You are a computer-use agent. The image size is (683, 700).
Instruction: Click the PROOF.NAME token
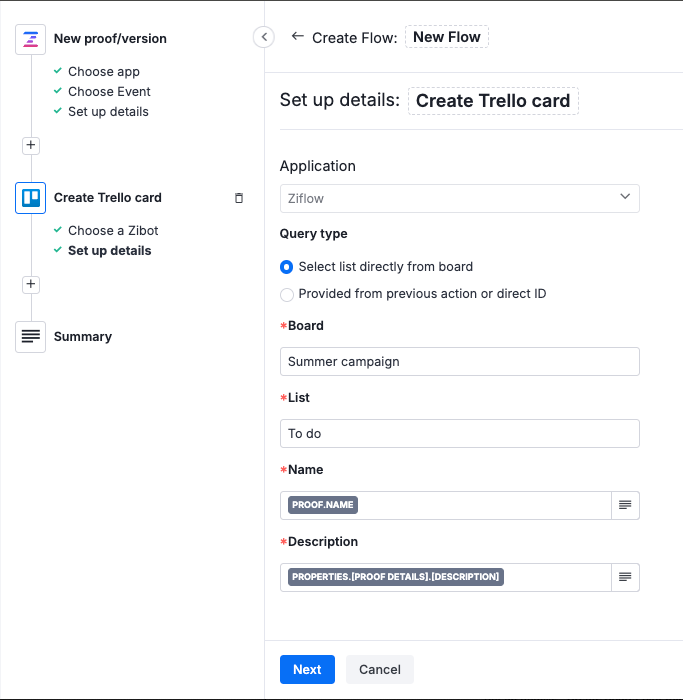[323, 505]
